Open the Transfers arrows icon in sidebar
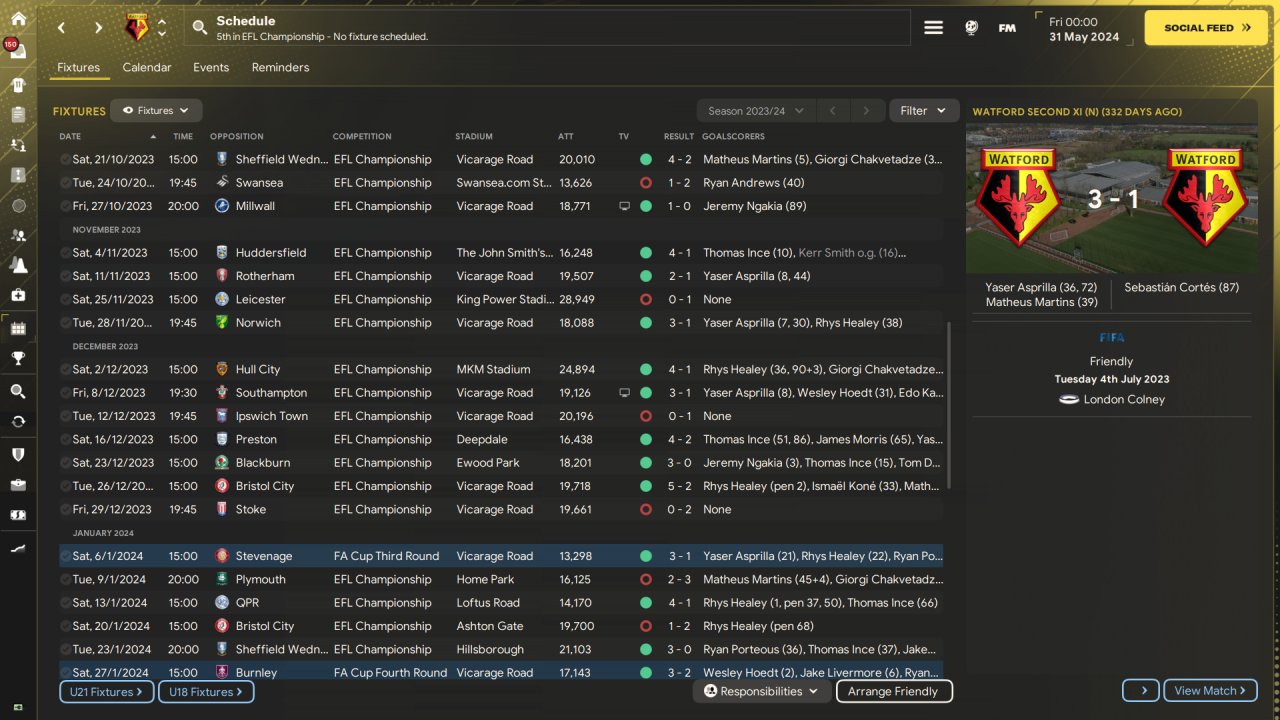This screenshot has height=720, width=1280. click(18, 421)
